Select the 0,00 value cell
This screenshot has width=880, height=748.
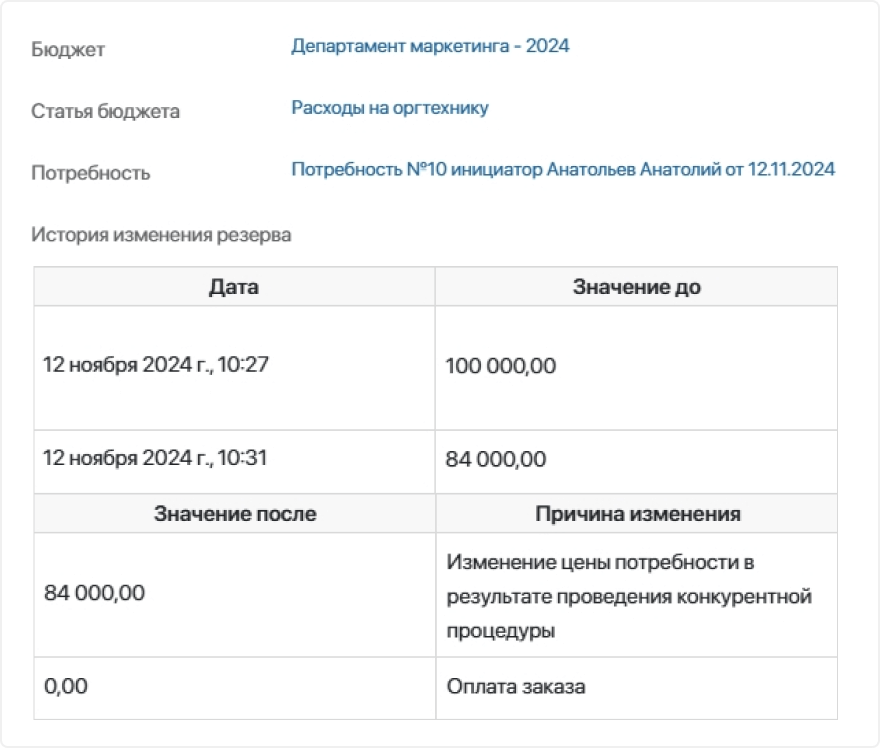click(x=235, y=689)
